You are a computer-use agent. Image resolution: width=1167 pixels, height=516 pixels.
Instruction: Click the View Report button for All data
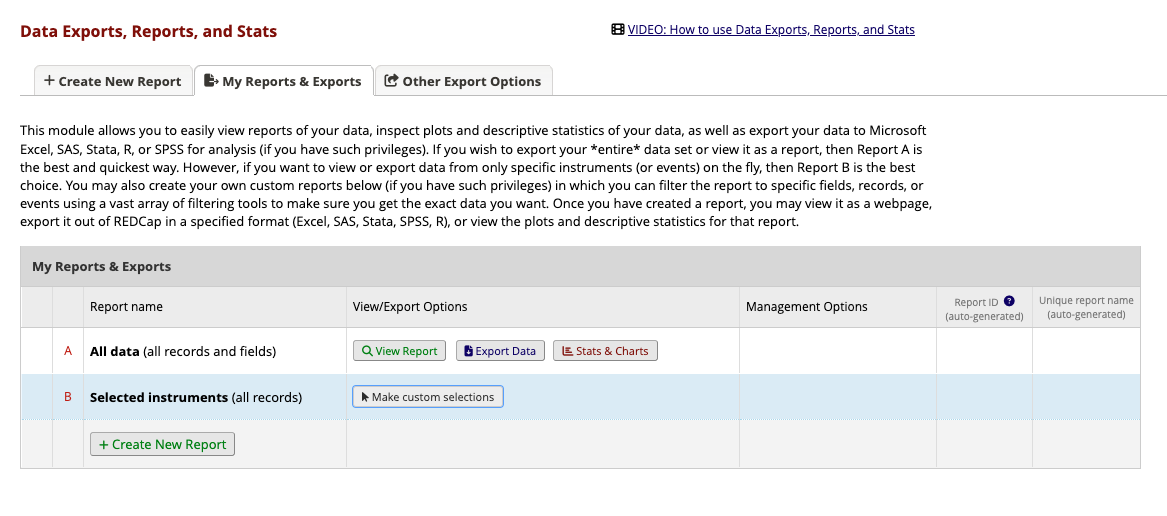(399, 351)
